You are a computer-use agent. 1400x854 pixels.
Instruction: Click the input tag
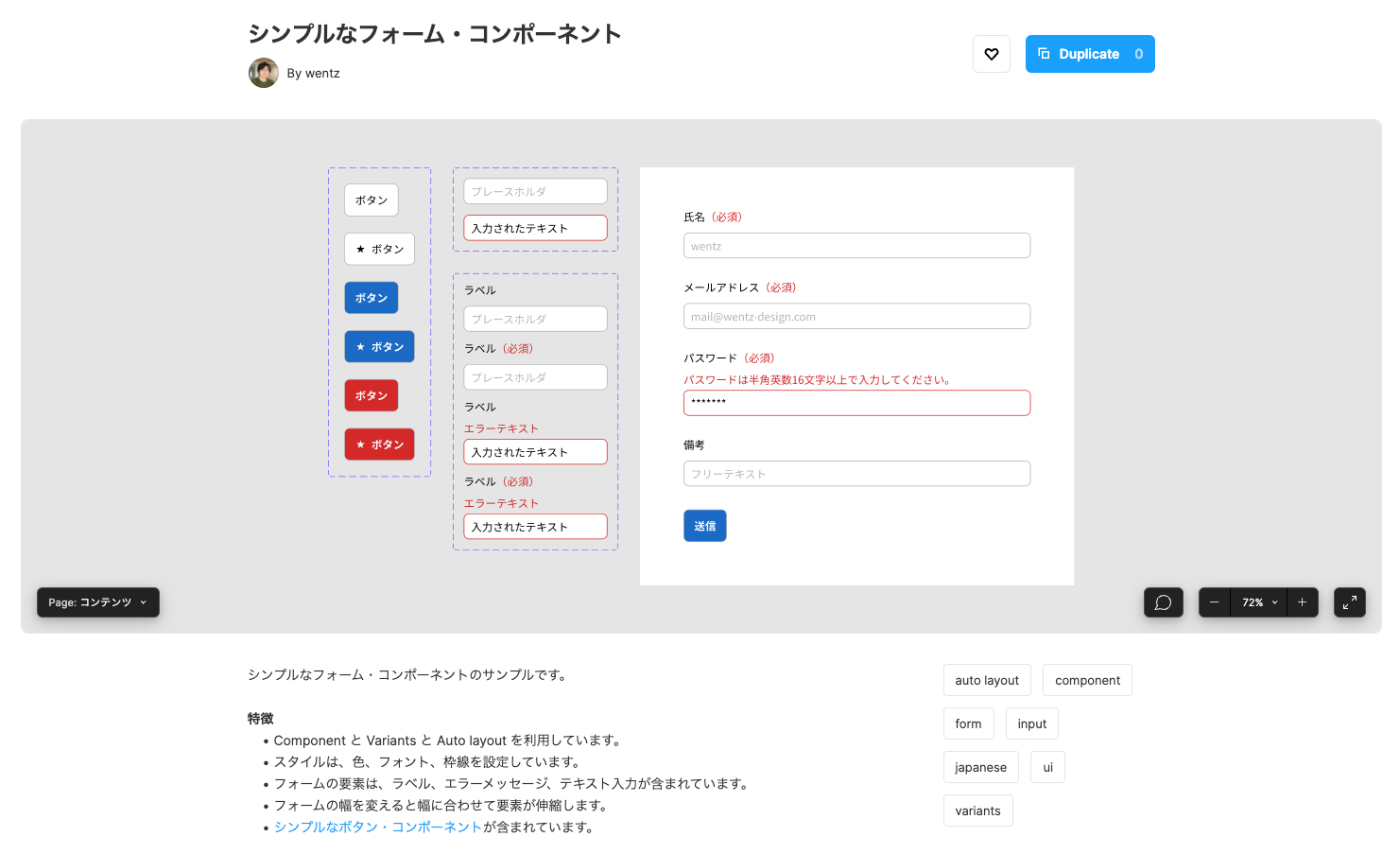(1031, 723)
